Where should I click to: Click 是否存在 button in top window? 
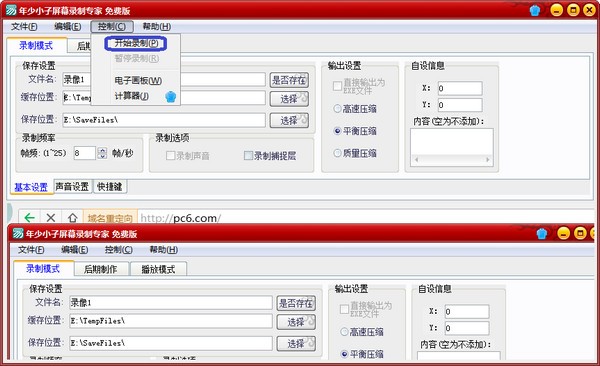click(x=289, y=80)
